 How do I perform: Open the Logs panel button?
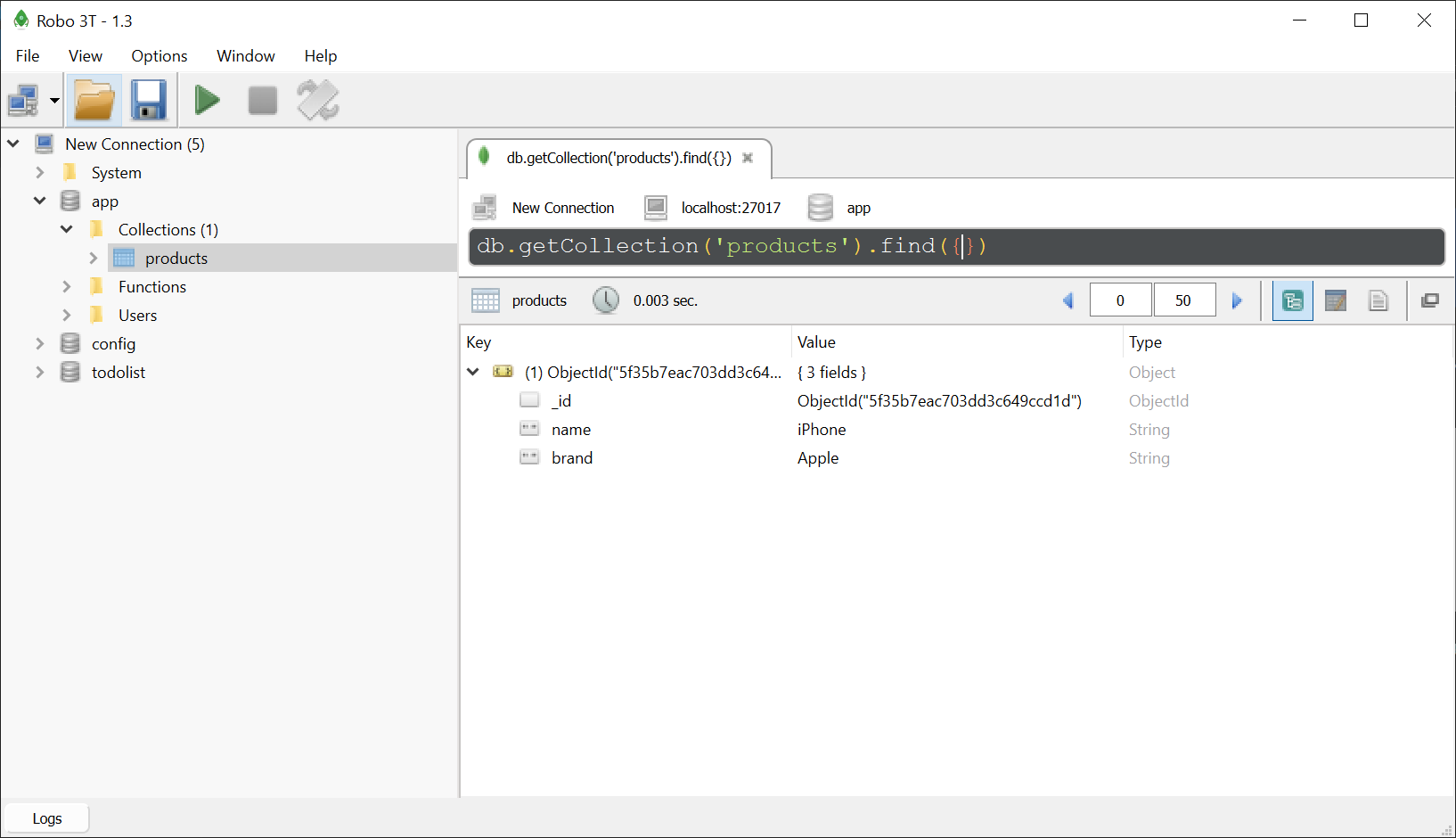(x=47, y=818)
